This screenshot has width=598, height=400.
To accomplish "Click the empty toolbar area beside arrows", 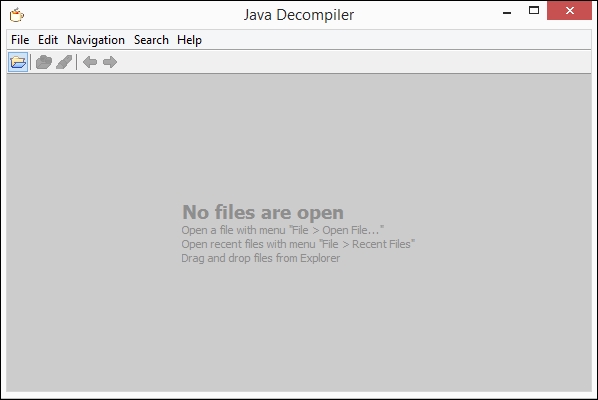I will (x=355, y=62).
